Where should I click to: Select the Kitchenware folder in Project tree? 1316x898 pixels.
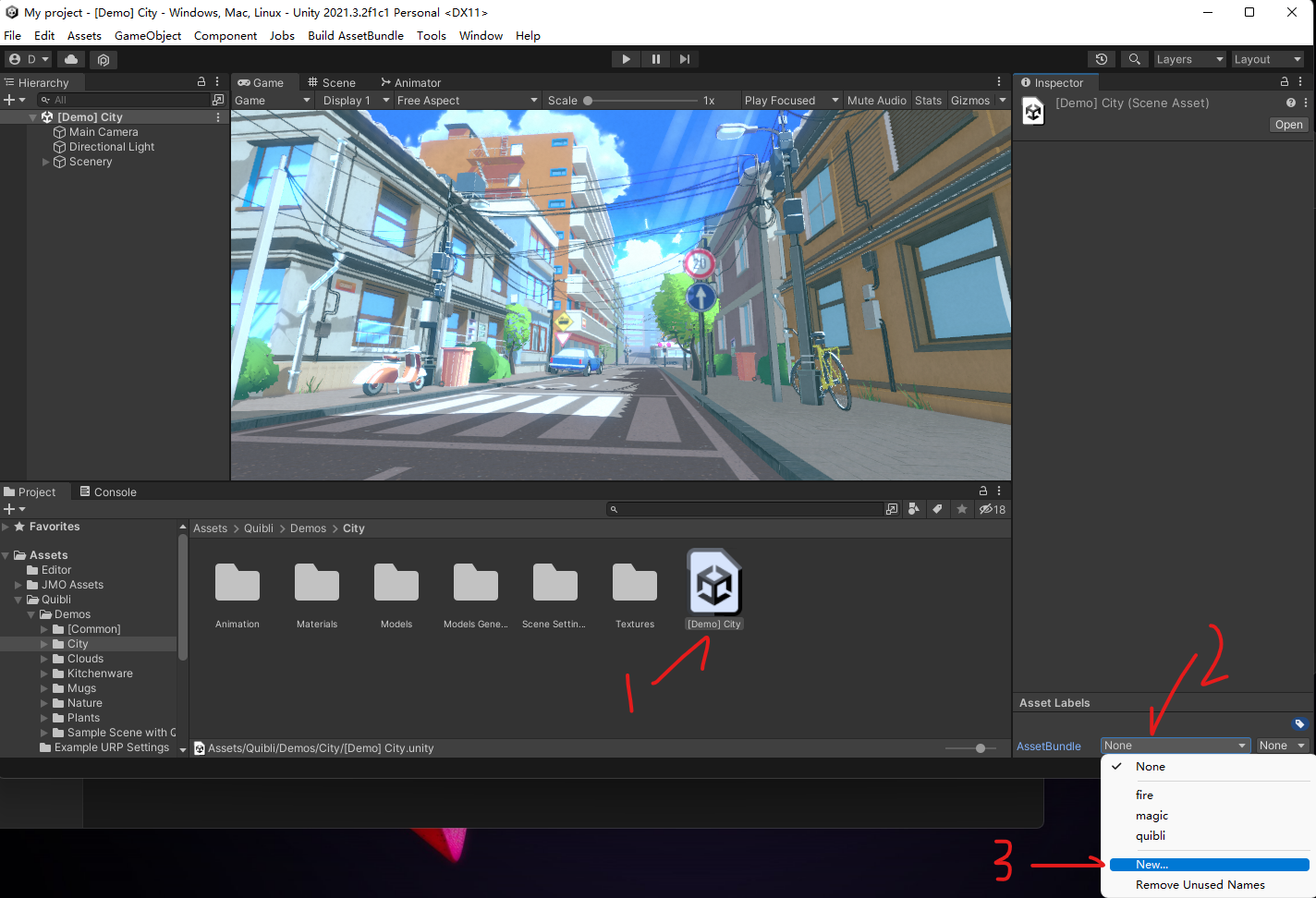(x=100, y=673)
